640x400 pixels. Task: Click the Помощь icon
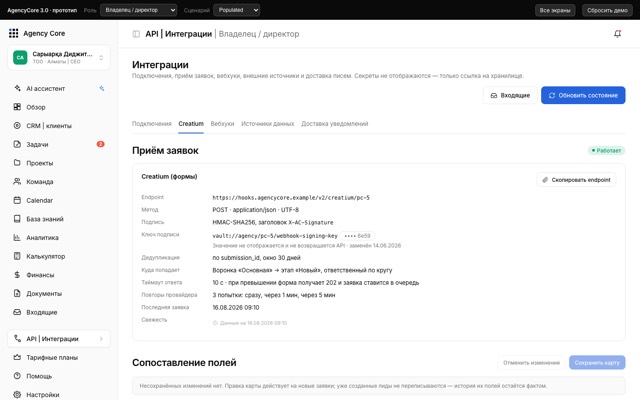pos(17,376)
